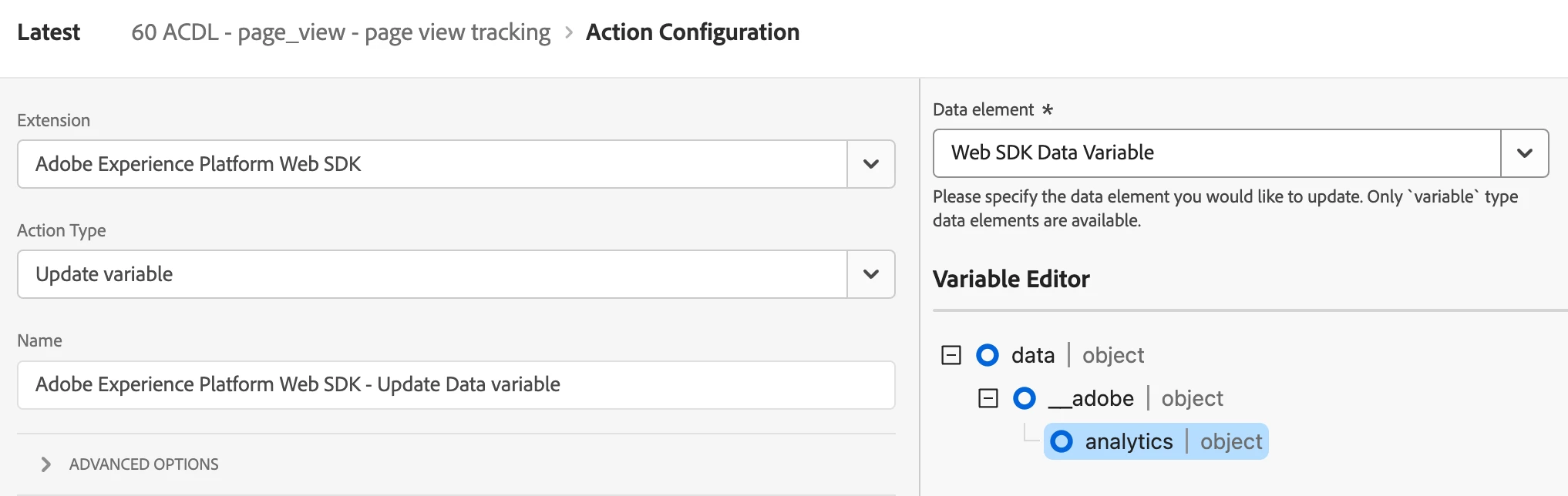The width and height of the screenshot is (1568, 496).
Task: Collapse the __adobe object tree node
Action: 988,398
